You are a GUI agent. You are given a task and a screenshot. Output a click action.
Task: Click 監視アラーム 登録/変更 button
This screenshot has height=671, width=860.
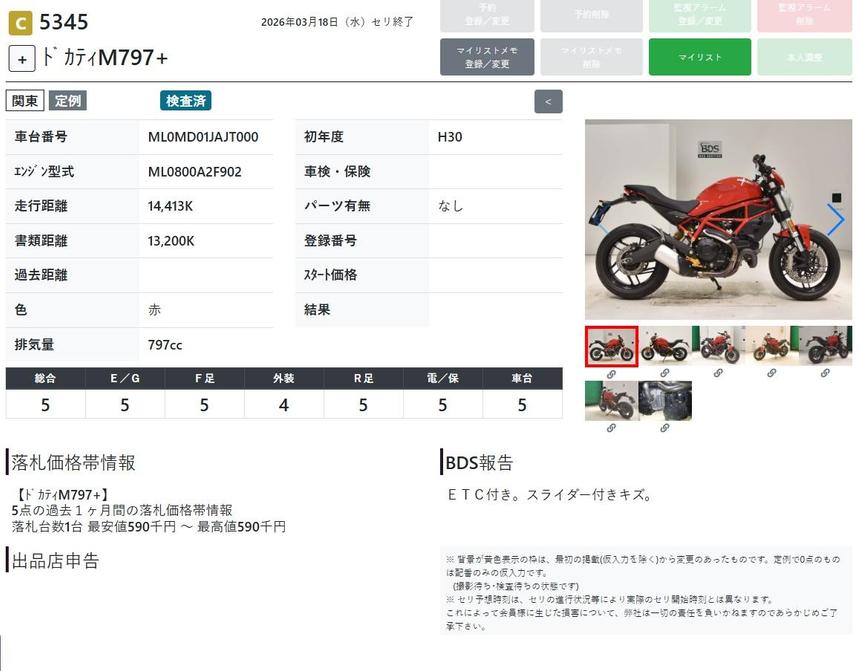tap(699, 15)
